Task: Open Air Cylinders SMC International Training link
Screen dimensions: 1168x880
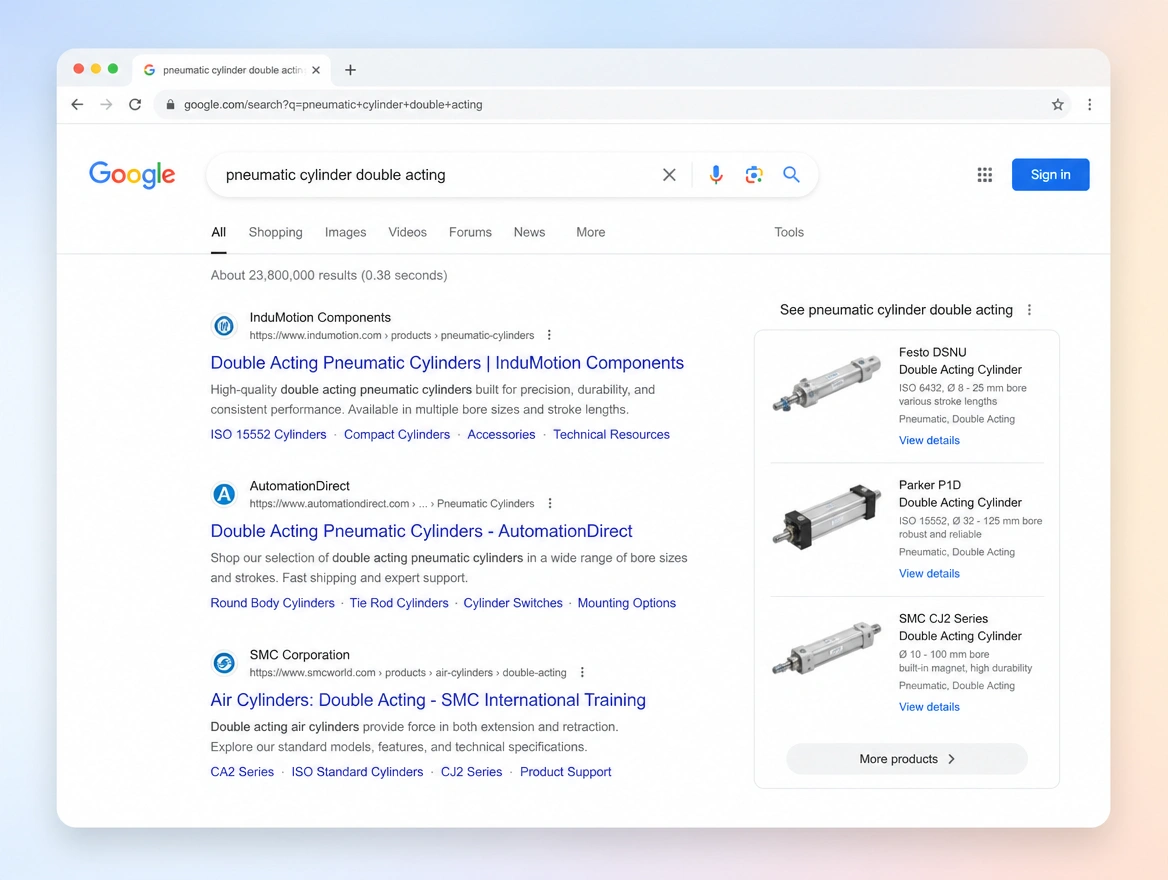Action: 428,700
